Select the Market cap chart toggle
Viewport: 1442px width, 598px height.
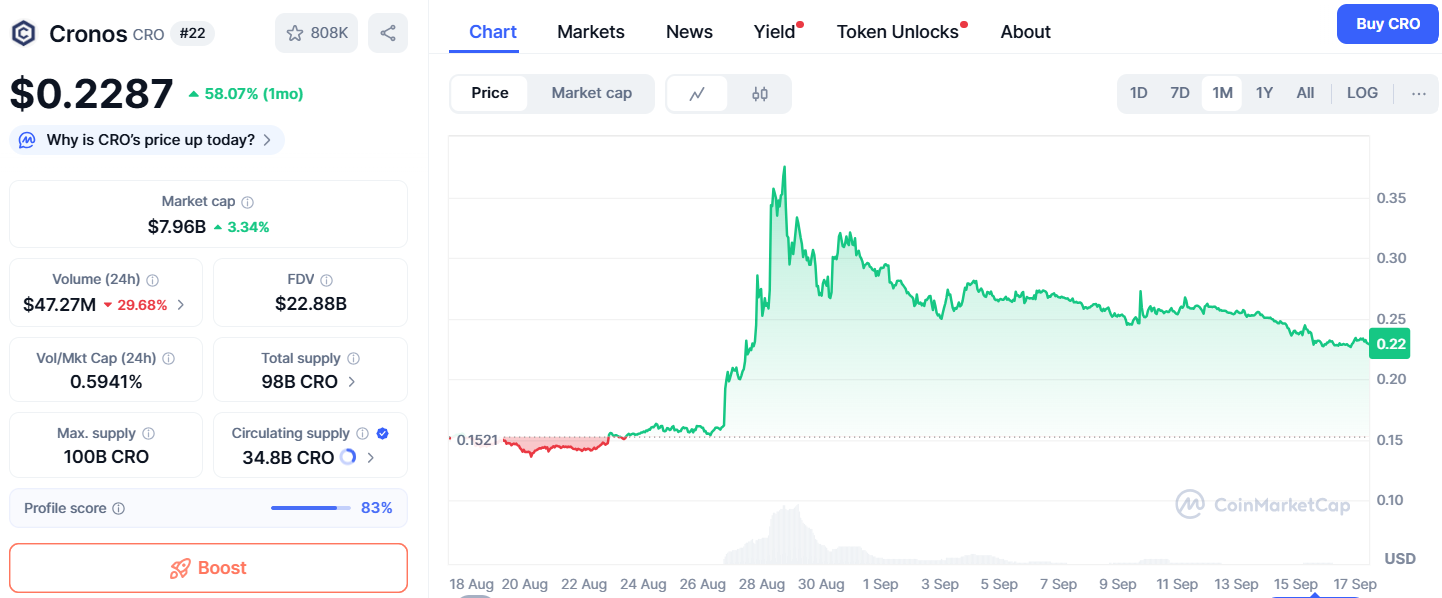[x=592, y=93]
